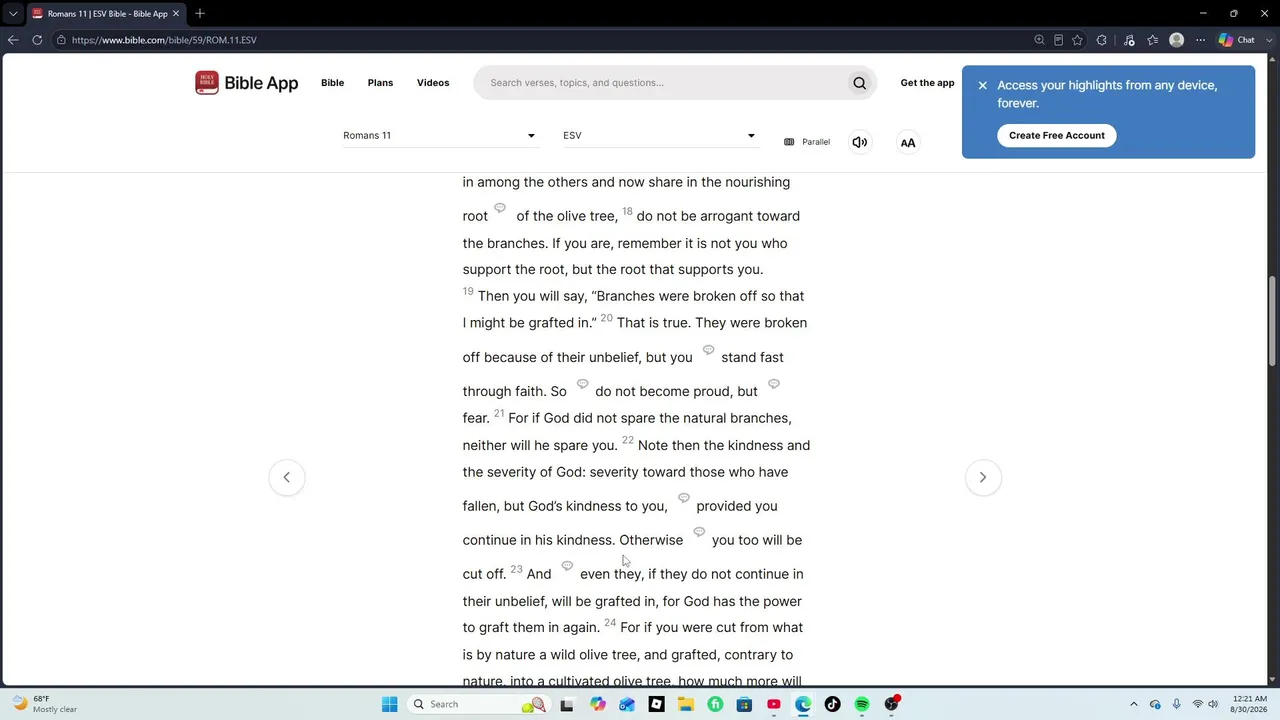The image size is (1280, 720).
Task: Click the browser address bar URL
Action: [164, 40]
